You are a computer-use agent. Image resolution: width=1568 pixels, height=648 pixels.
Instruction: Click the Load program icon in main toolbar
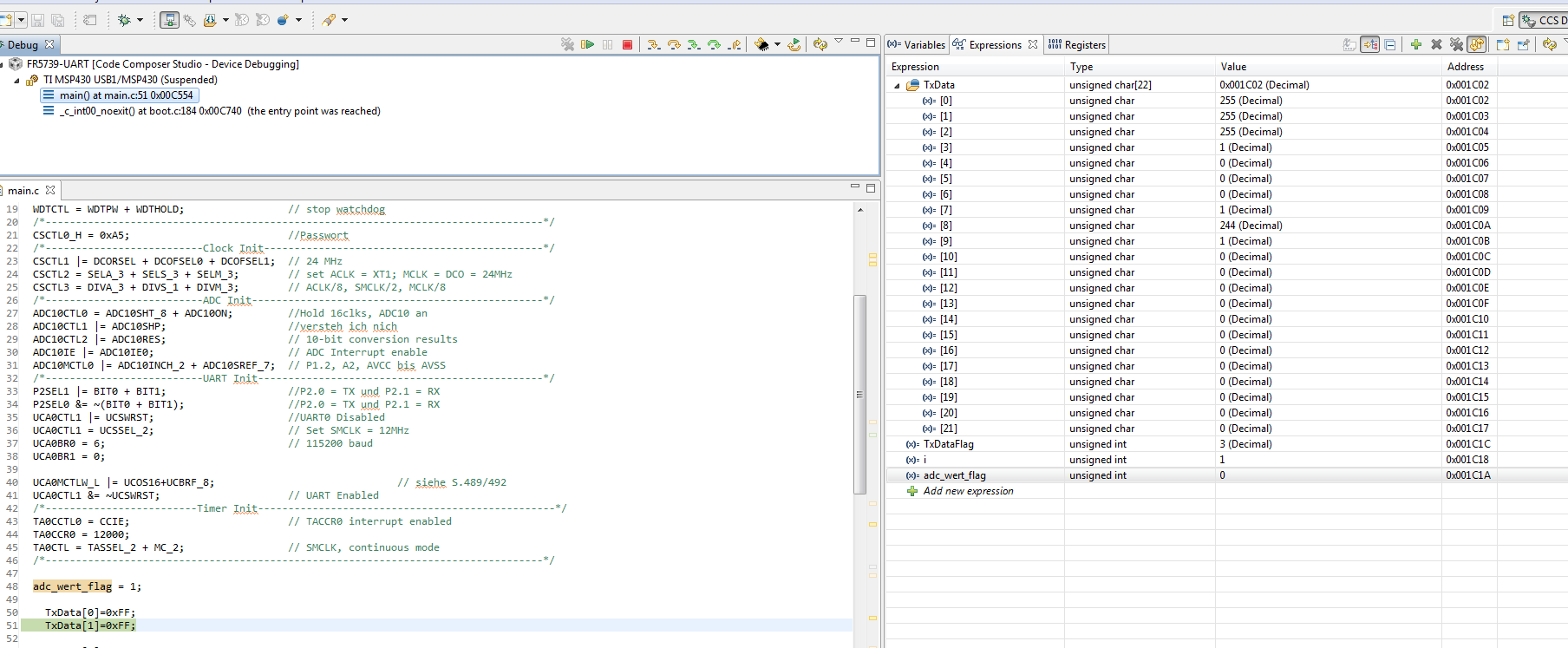(210, 19)
